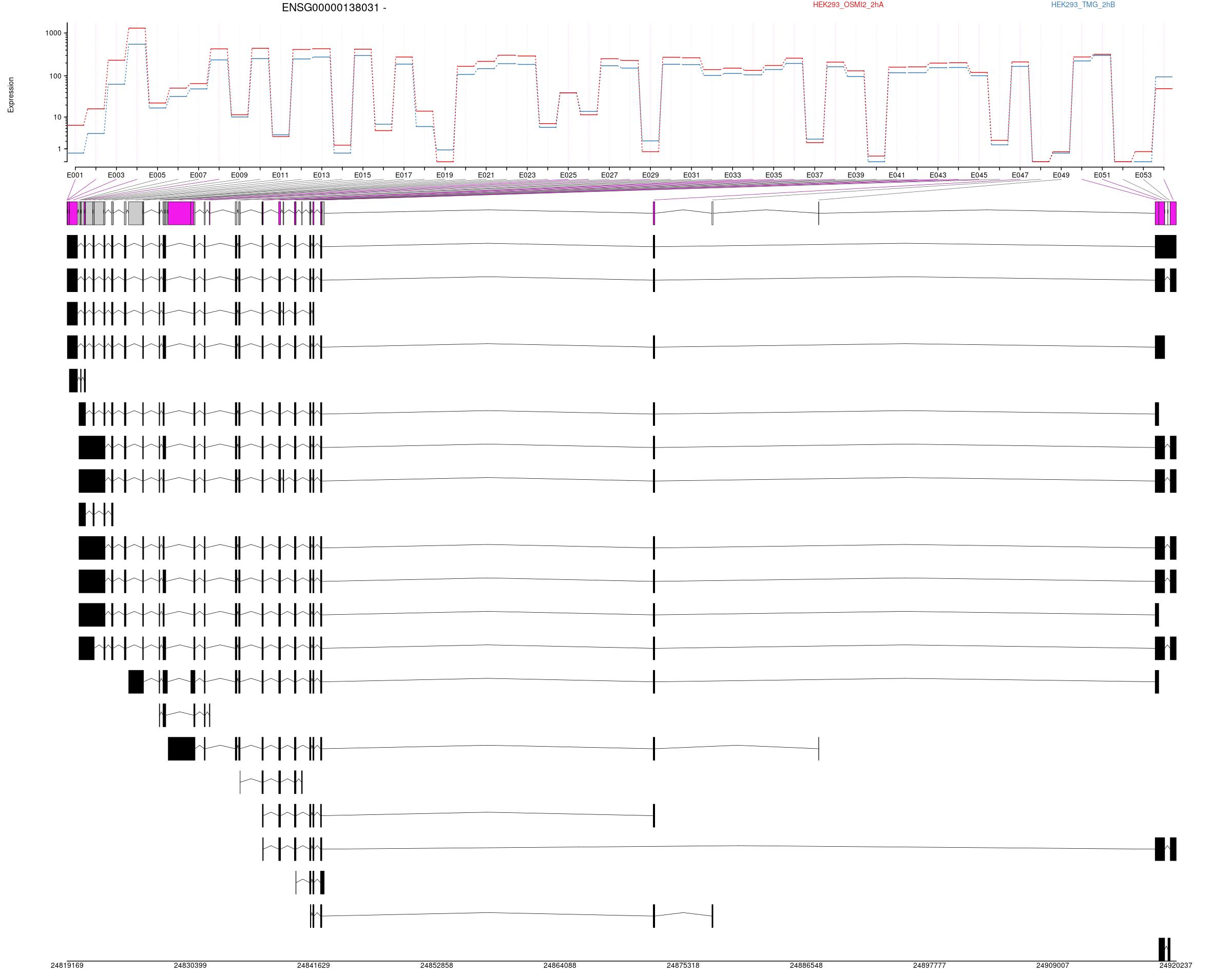
Task: Click exon label E003
Action: point(116,175)
